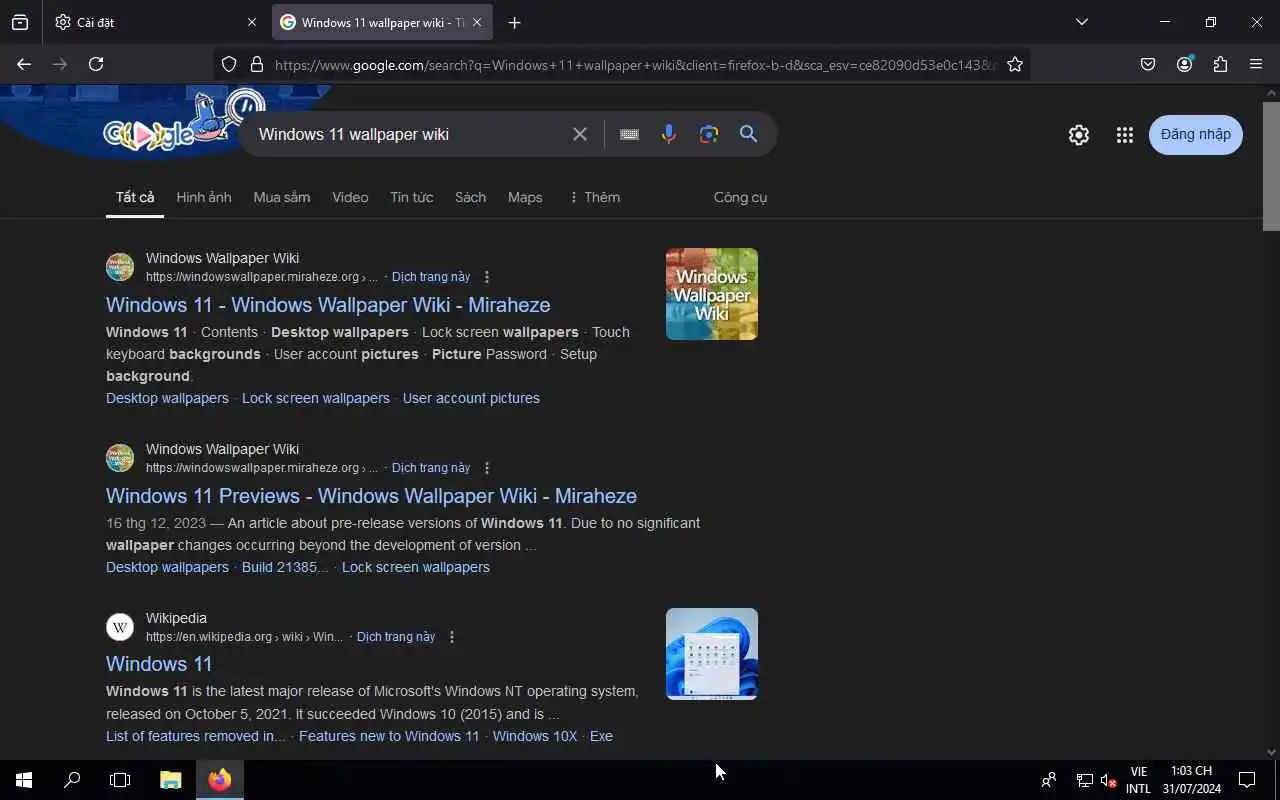The height and width of the screenshot is (800, 1280).
Task: Select the Video filter
Action: pos(350,197)
